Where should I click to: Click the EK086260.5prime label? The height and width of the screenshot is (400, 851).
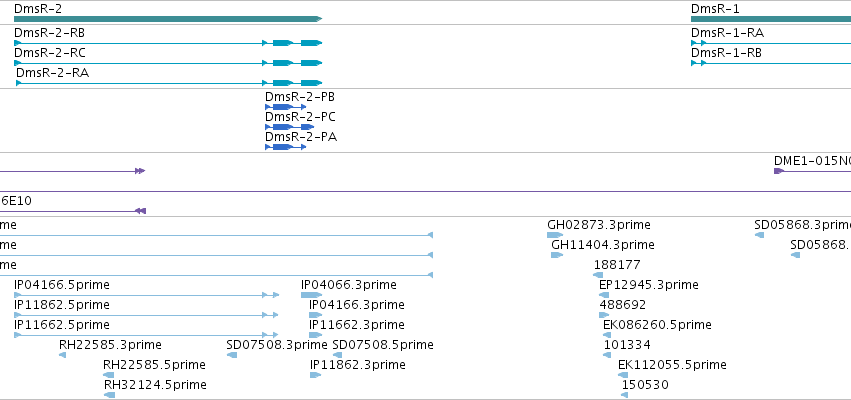[x=657, y=325]
